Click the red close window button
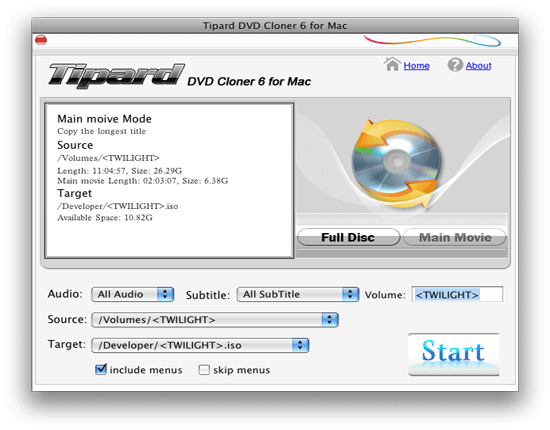The height and width of the screenshot is (430, 550). coord(41,40)
